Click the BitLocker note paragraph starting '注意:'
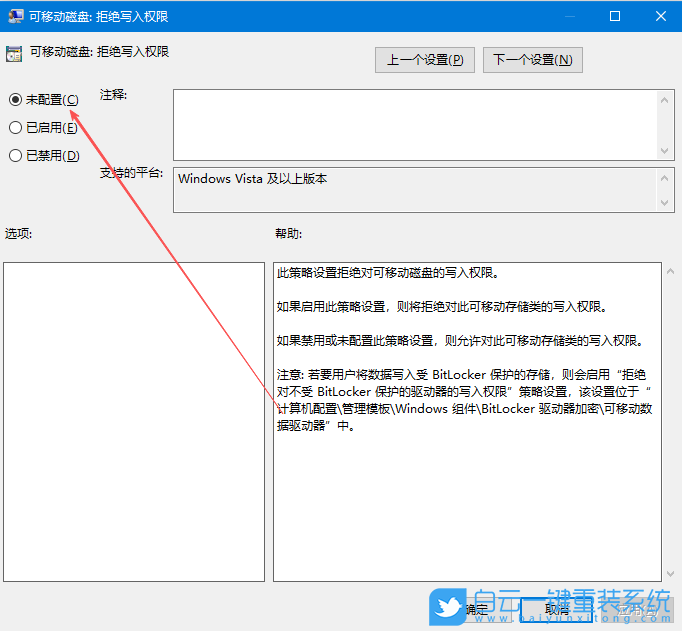Image resolution: width=682 pixels, height=631 pixels. tap(464, 400)
